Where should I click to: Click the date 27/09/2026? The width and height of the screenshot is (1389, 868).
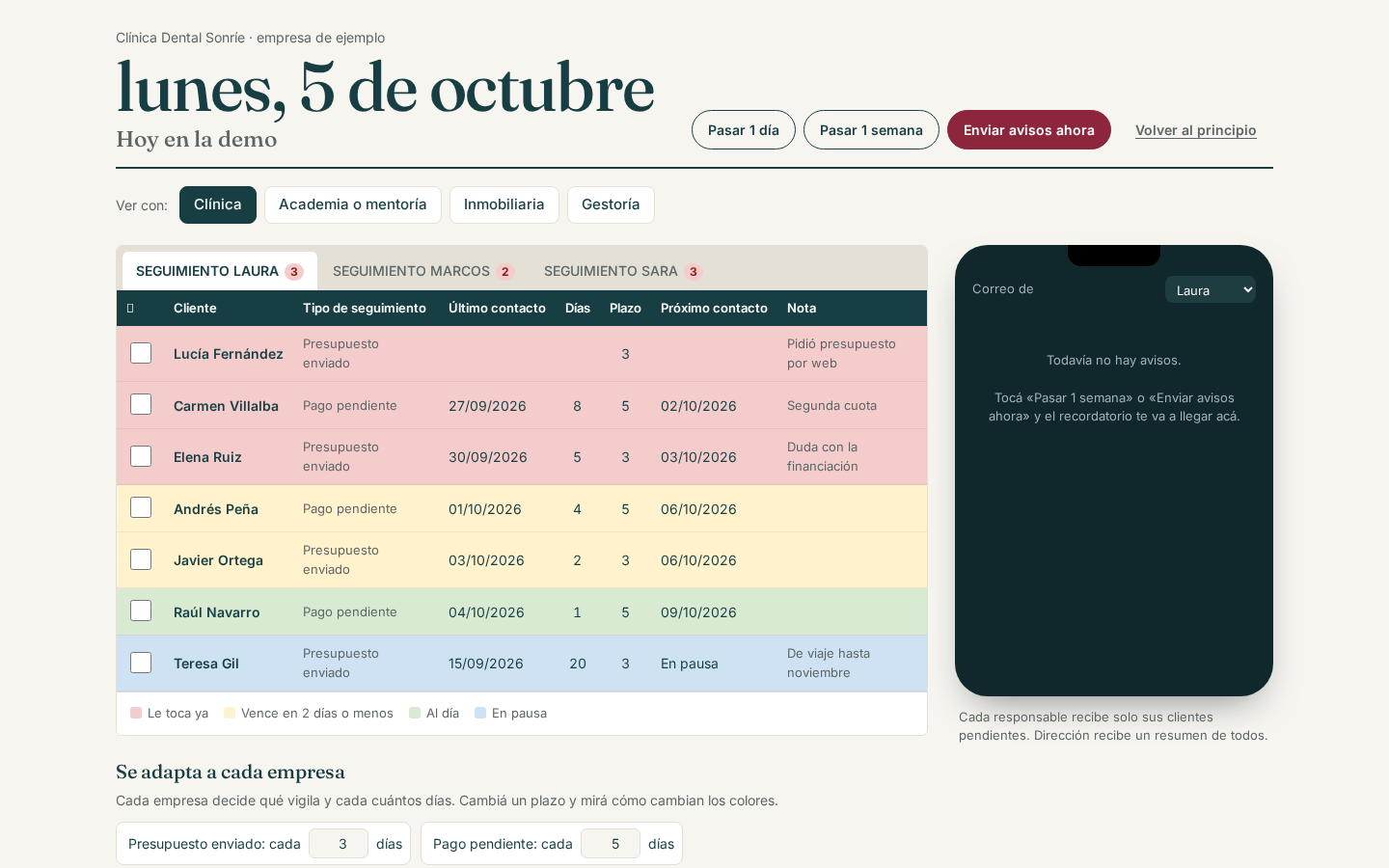pyautogui.click(x=487, y=406)
